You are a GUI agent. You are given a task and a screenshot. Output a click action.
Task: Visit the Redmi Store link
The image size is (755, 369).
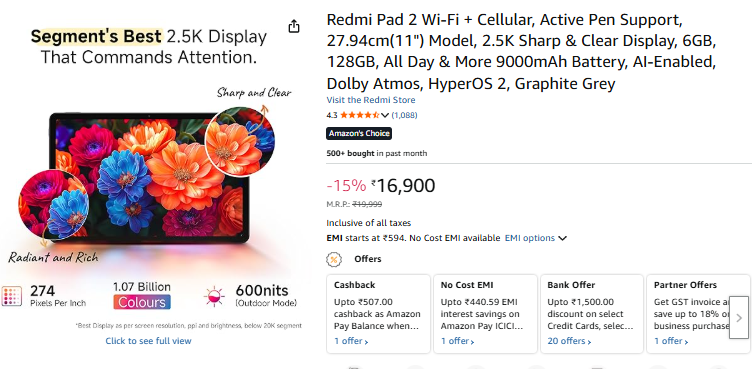(371, 100)
